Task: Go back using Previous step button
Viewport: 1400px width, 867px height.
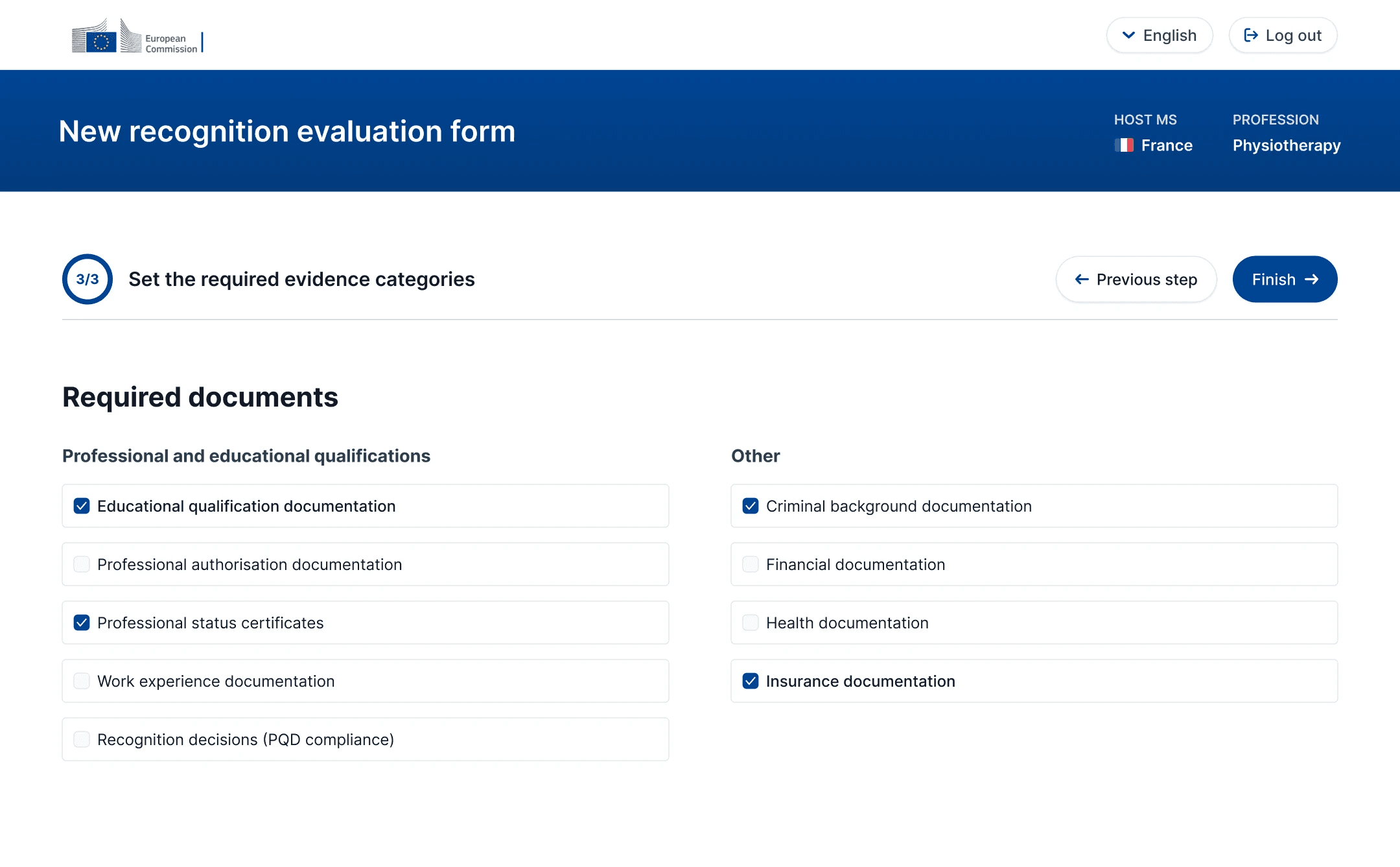Action: (1136, 279)
